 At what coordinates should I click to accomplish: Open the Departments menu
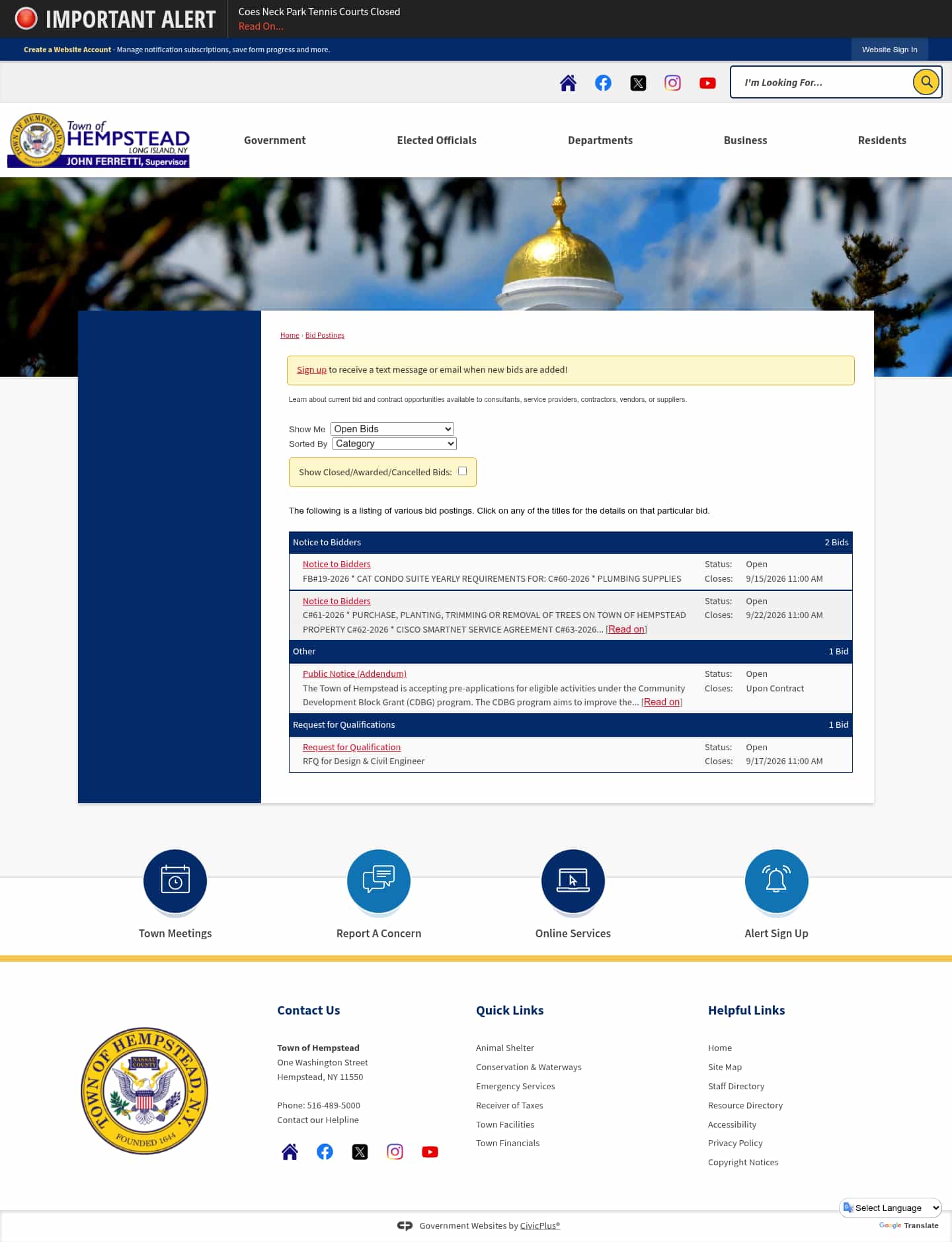pos(600,140)
